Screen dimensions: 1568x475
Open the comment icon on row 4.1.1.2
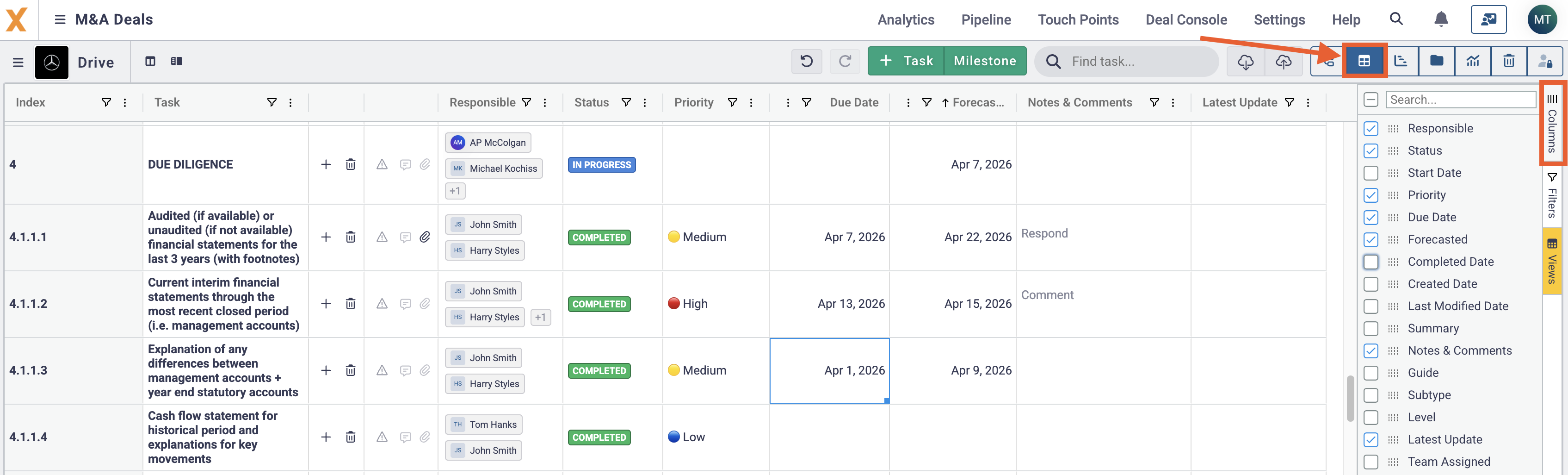(405, 304)
